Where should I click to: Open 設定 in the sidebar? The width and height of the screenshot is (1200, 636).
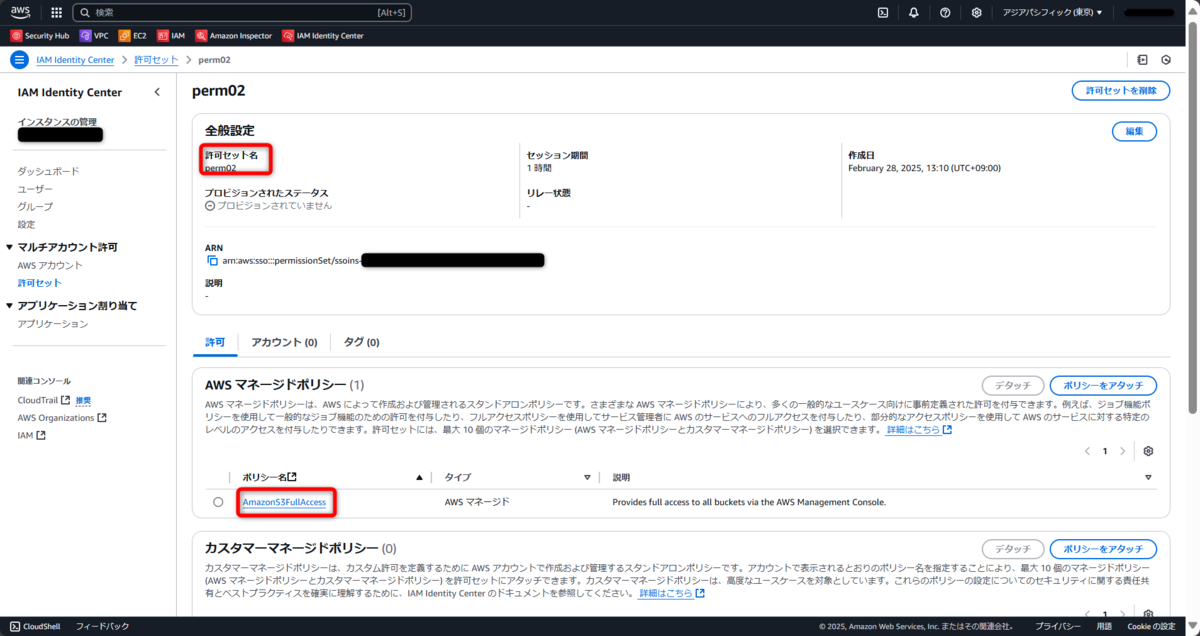(x=26, y=224)
